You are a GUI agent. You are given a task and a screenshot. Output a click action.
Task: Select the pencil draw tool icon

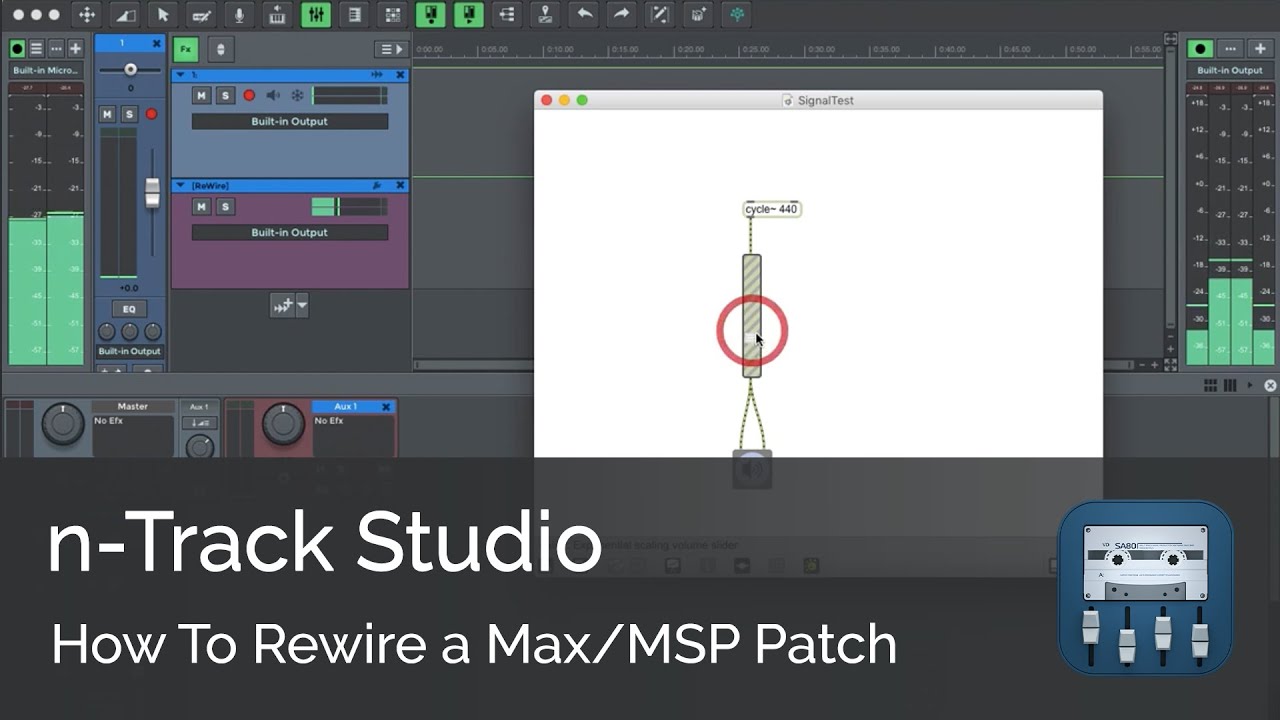click(x=200, y=15)
